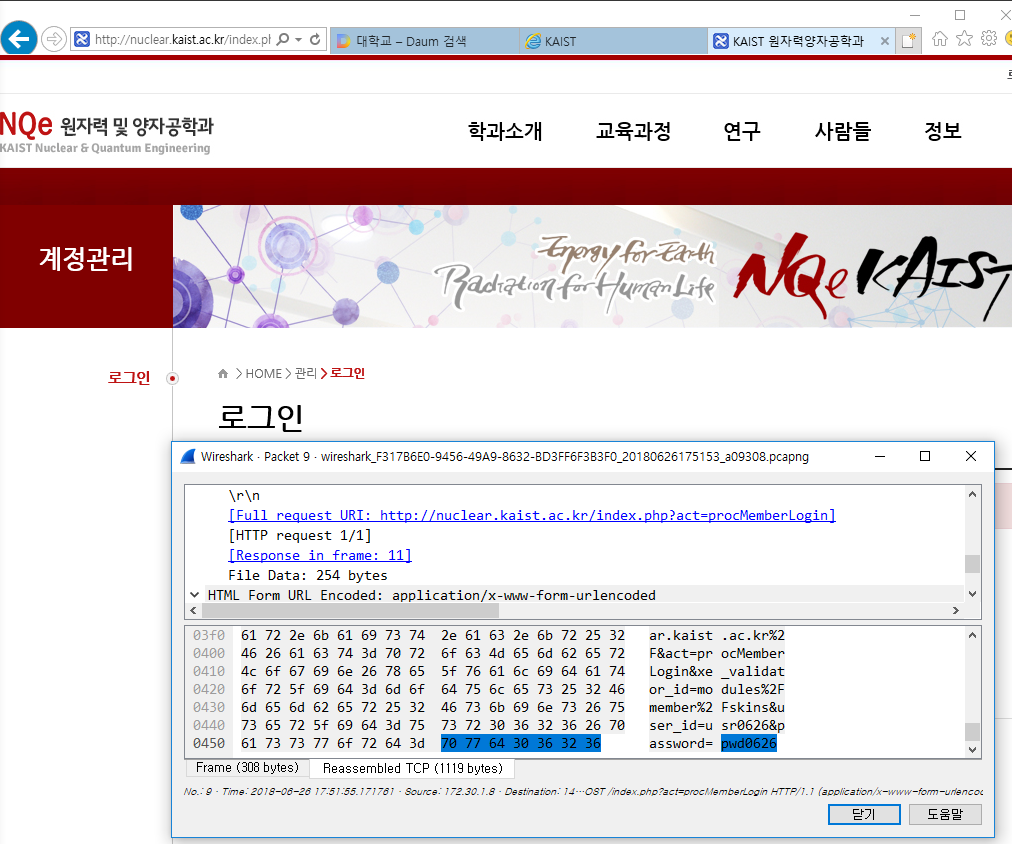Close the KAIST 원자력양자공학과 tab
1012x844 pixels.
[x=885, y=41]
